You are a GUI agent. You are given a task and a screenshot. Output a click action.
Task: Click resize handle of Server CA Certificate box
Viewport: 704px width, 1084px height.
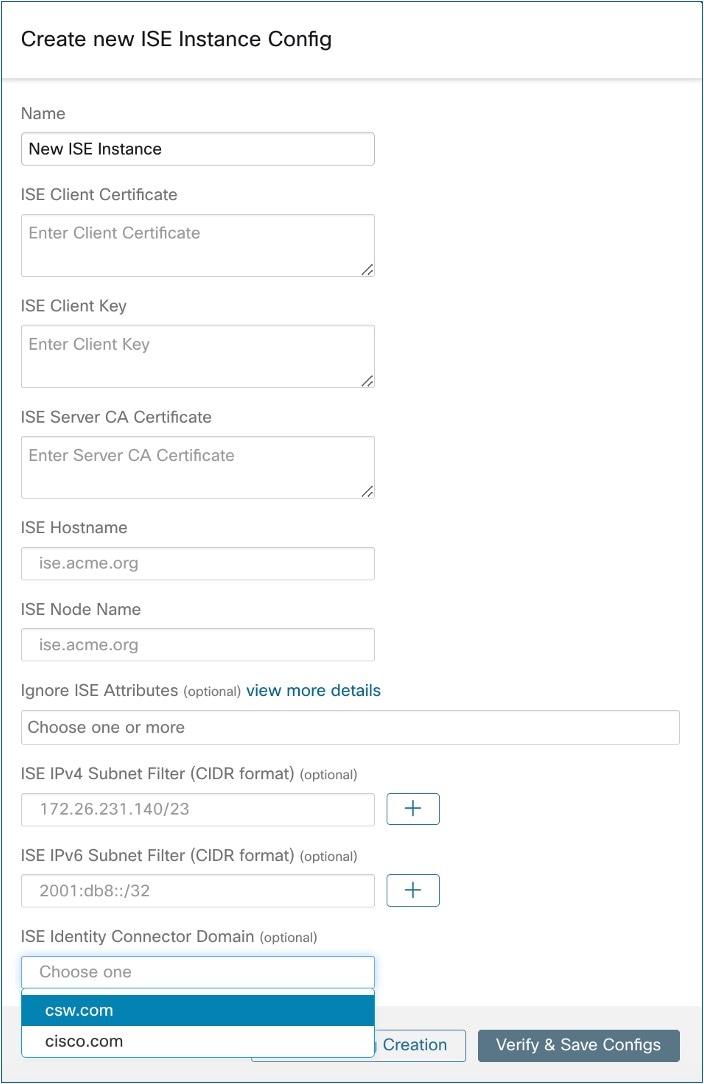[x=367, y=492]
